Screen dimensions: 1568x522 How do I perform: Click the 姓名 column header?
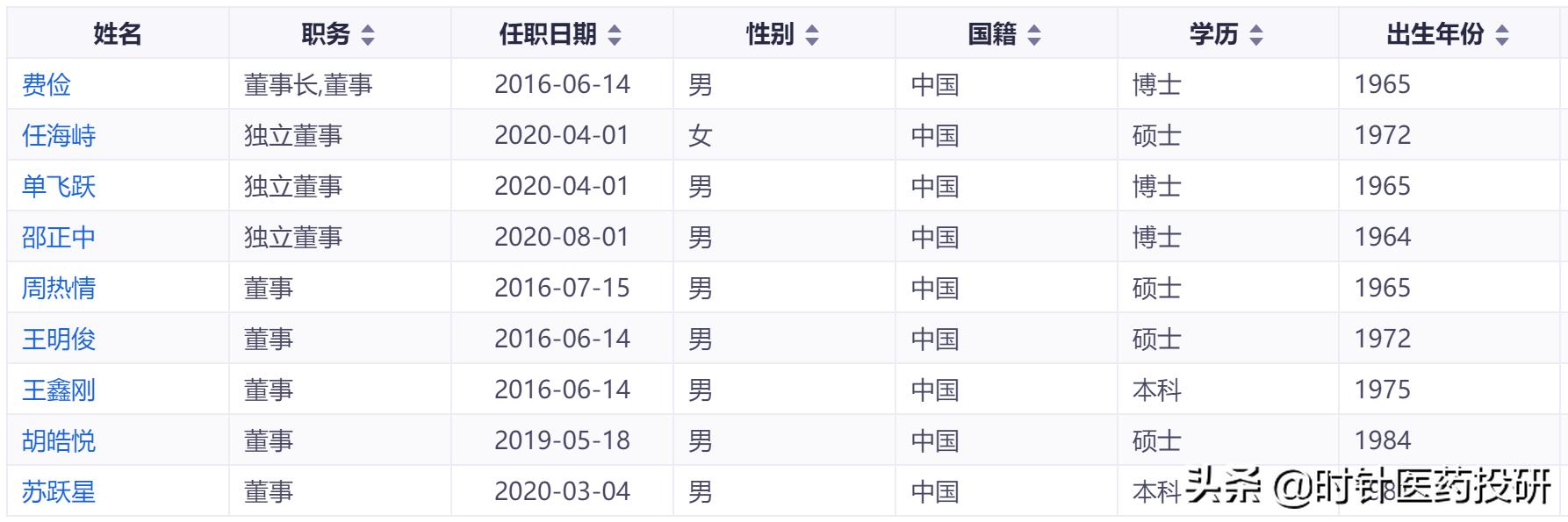[118, 34]
